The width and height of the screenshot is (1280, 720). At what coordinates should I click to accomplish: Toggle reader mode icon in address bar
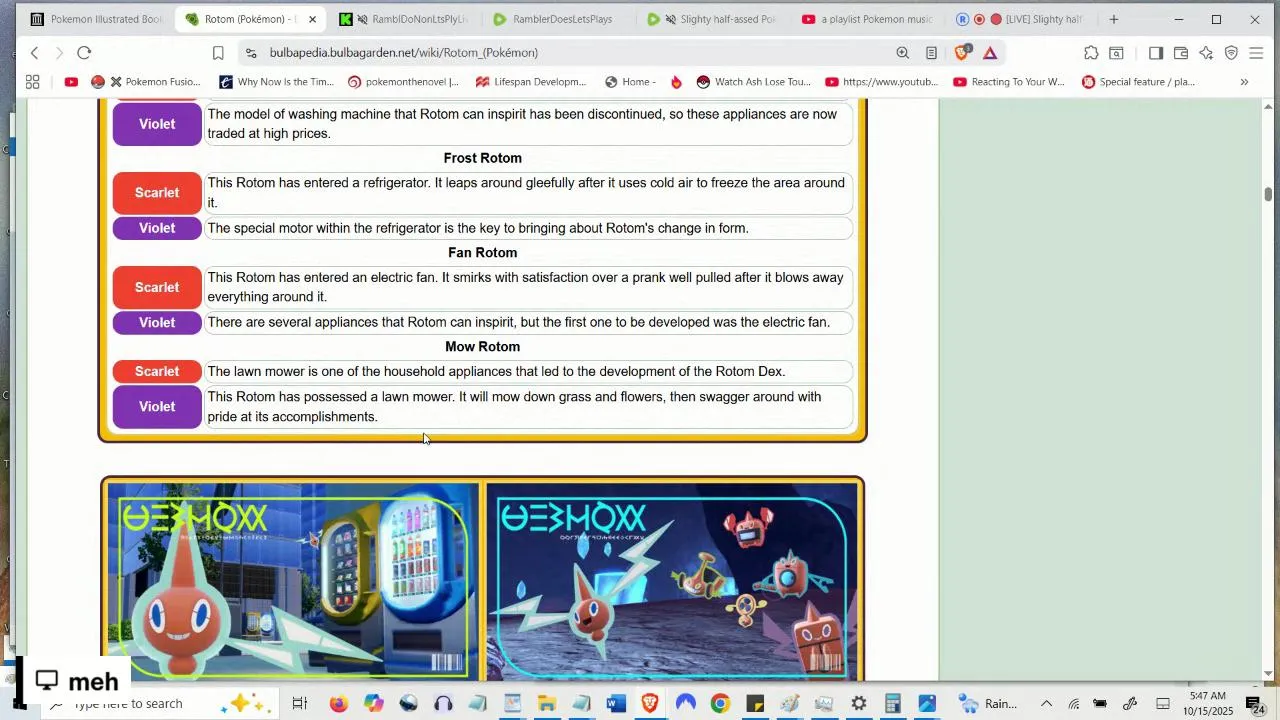click(931, 53)
